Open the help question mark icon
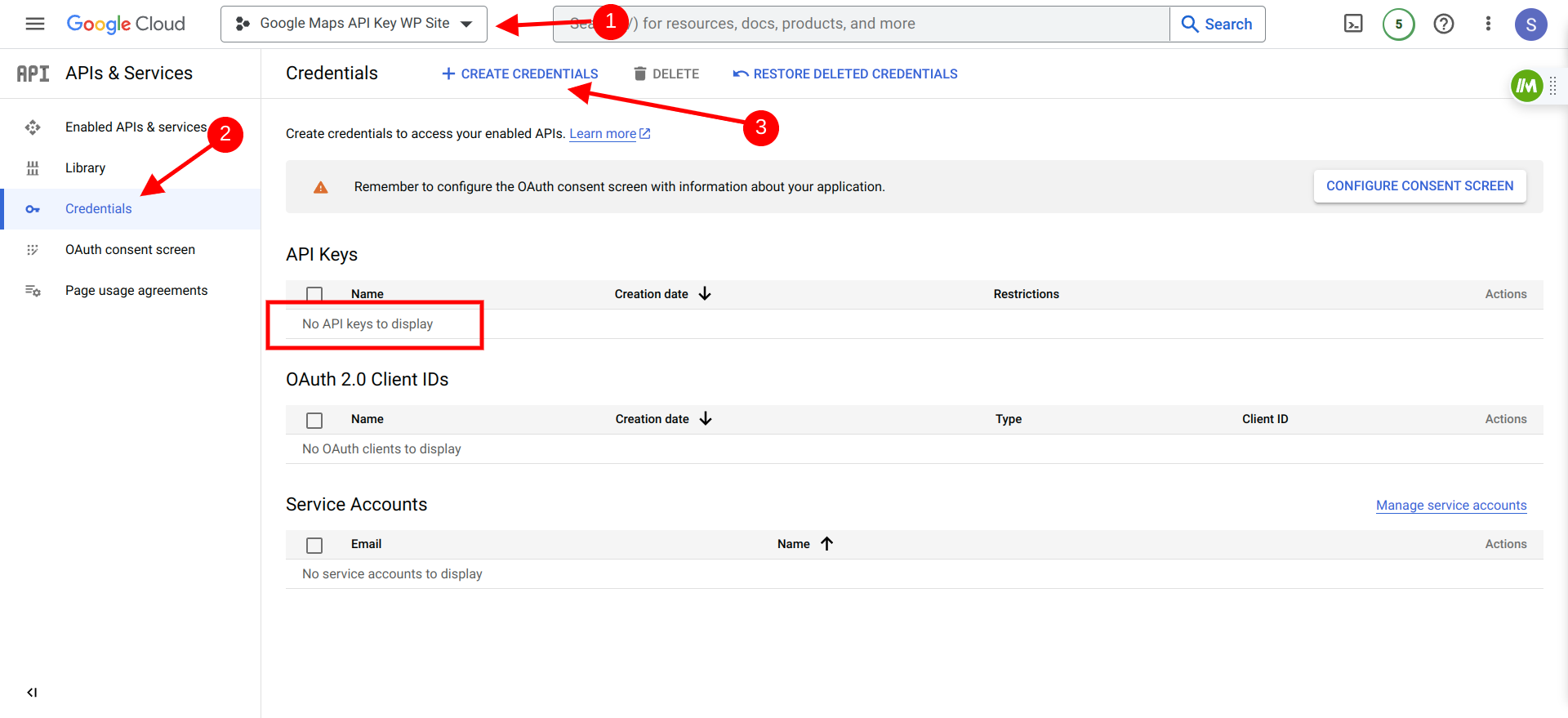This screenshot has width=1568, height=718. [x=1443, y=24]
